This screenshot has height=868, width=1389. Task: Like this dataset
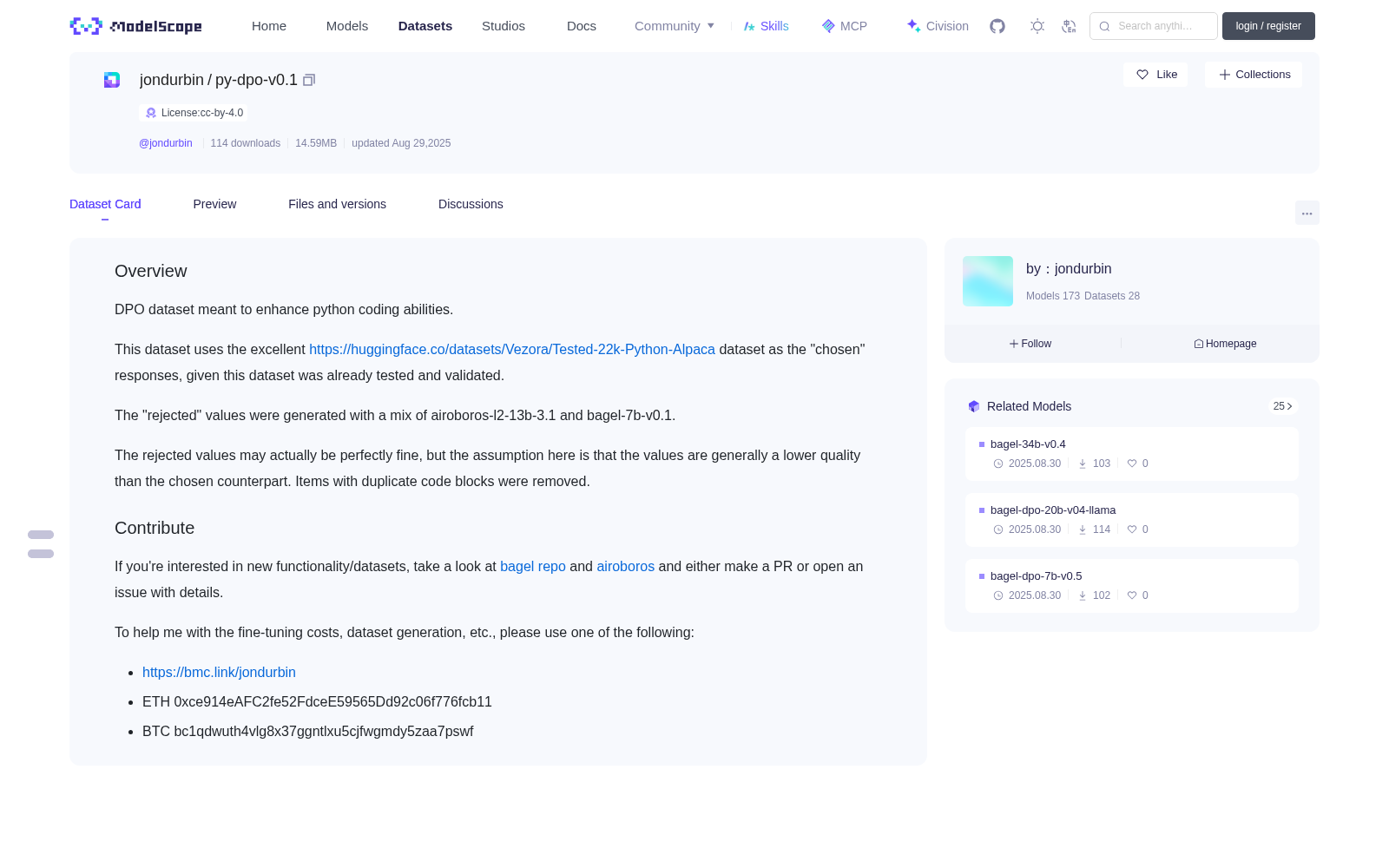pos(1155,75)
